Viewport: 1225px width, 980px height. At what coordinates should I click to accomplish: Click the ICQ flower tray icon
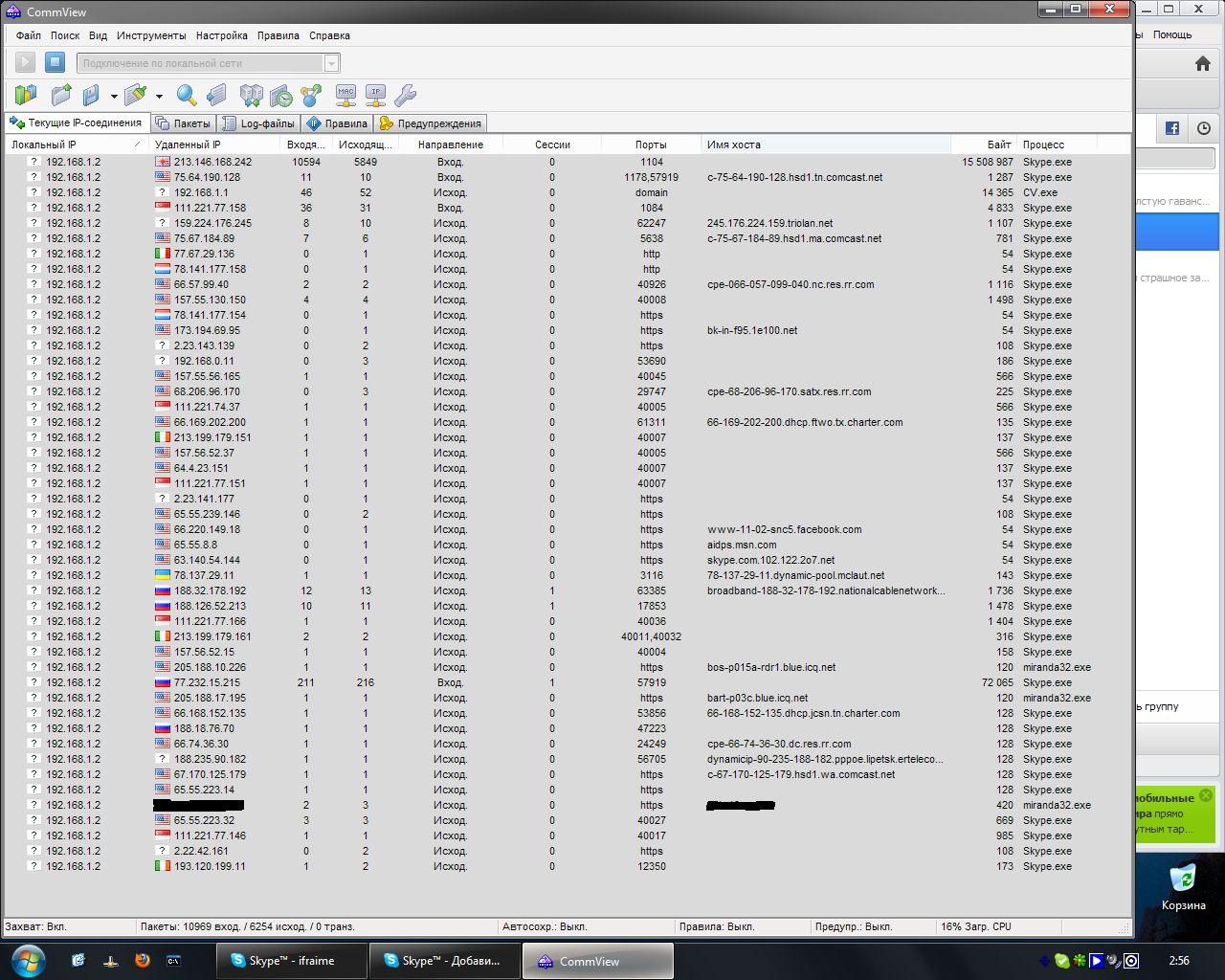click(1080, 961)
